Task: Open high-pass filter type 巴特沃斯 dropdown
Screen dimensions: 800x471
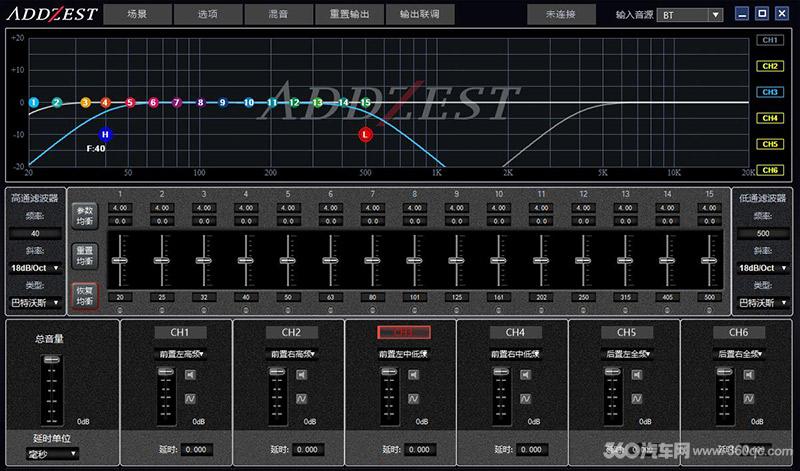Action: point(35,303)
